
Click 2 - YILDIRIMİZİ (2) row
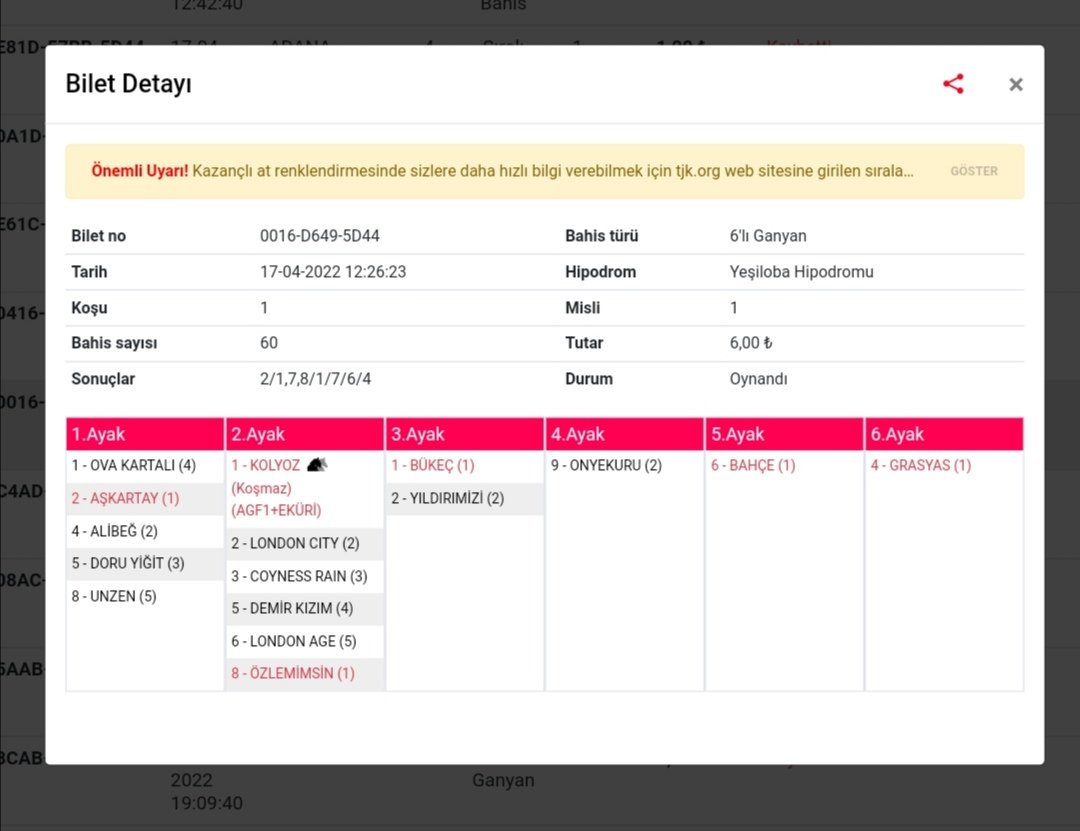[465, 498]
